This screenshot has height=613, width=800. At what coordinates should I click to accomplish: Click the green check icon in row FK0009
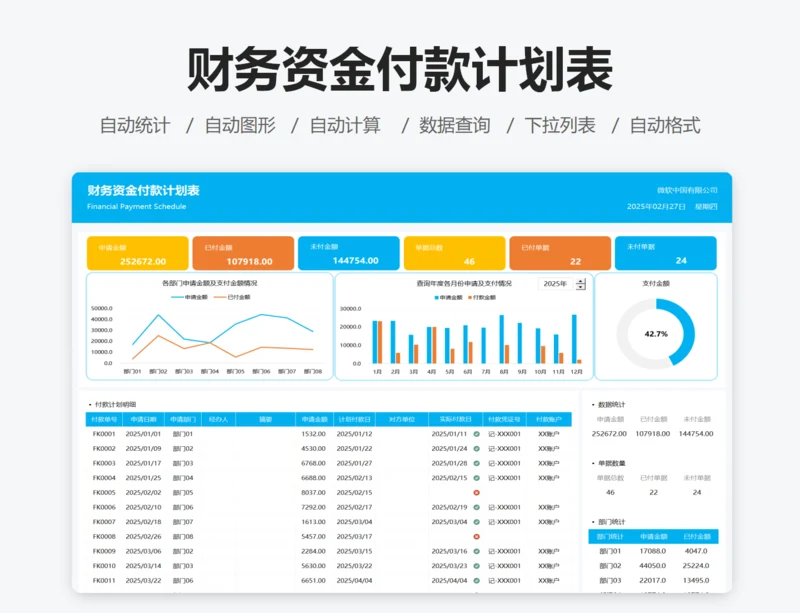tap(477, 551)
